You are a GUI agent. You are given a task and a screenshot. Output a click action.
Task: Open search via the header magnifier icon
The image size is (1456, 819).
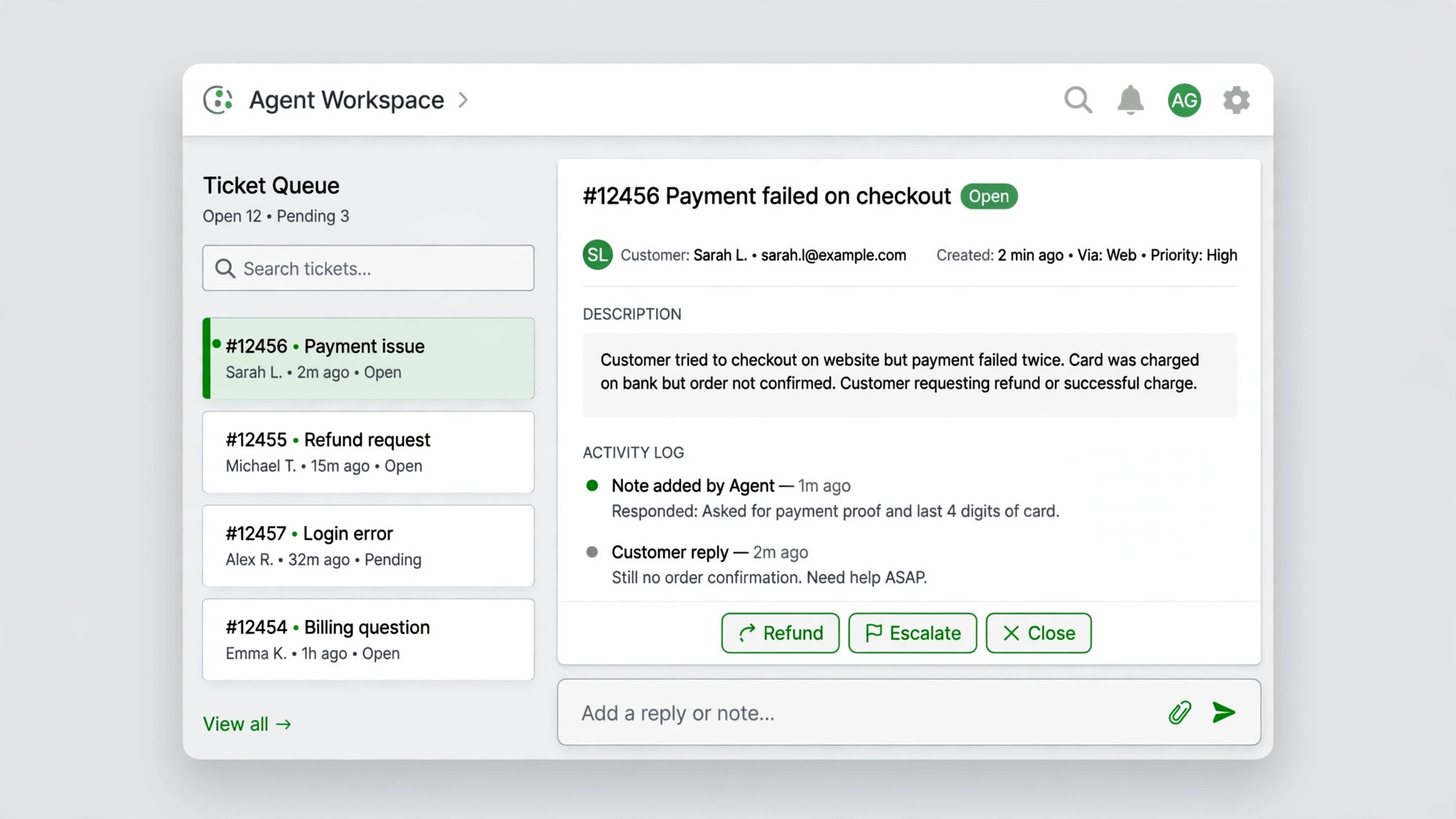tap(1078, 100)
